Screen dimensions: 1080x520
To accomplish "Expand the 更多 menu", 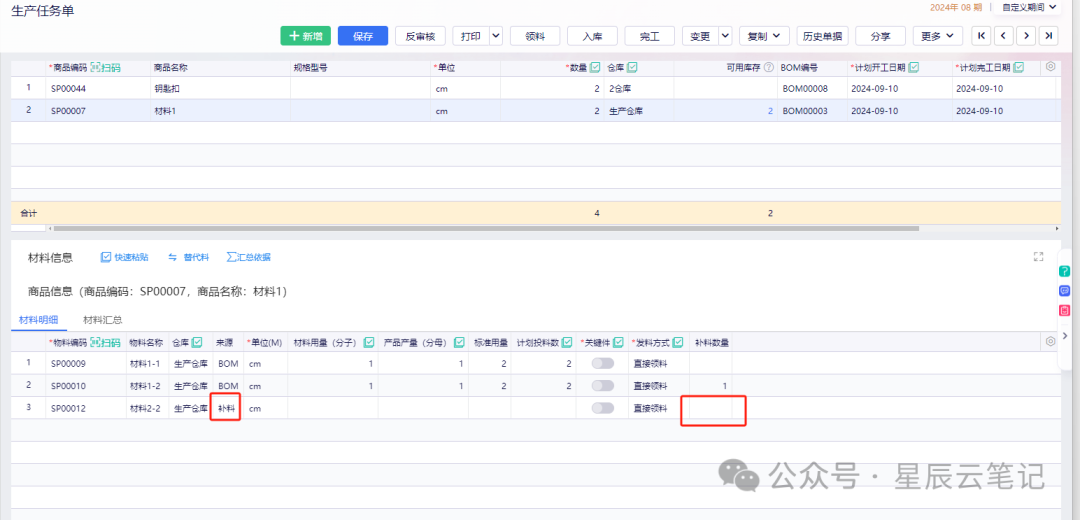I will tap(937, 36).
